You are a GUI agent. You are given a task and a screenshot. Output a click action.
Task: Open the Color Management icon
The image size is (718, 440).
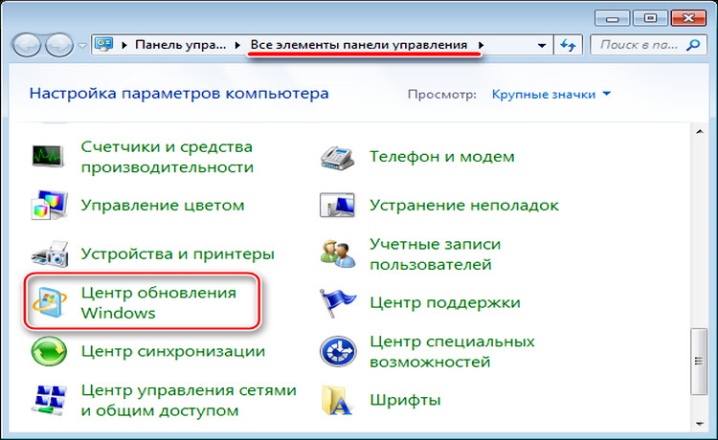click(x=49, y=205)
